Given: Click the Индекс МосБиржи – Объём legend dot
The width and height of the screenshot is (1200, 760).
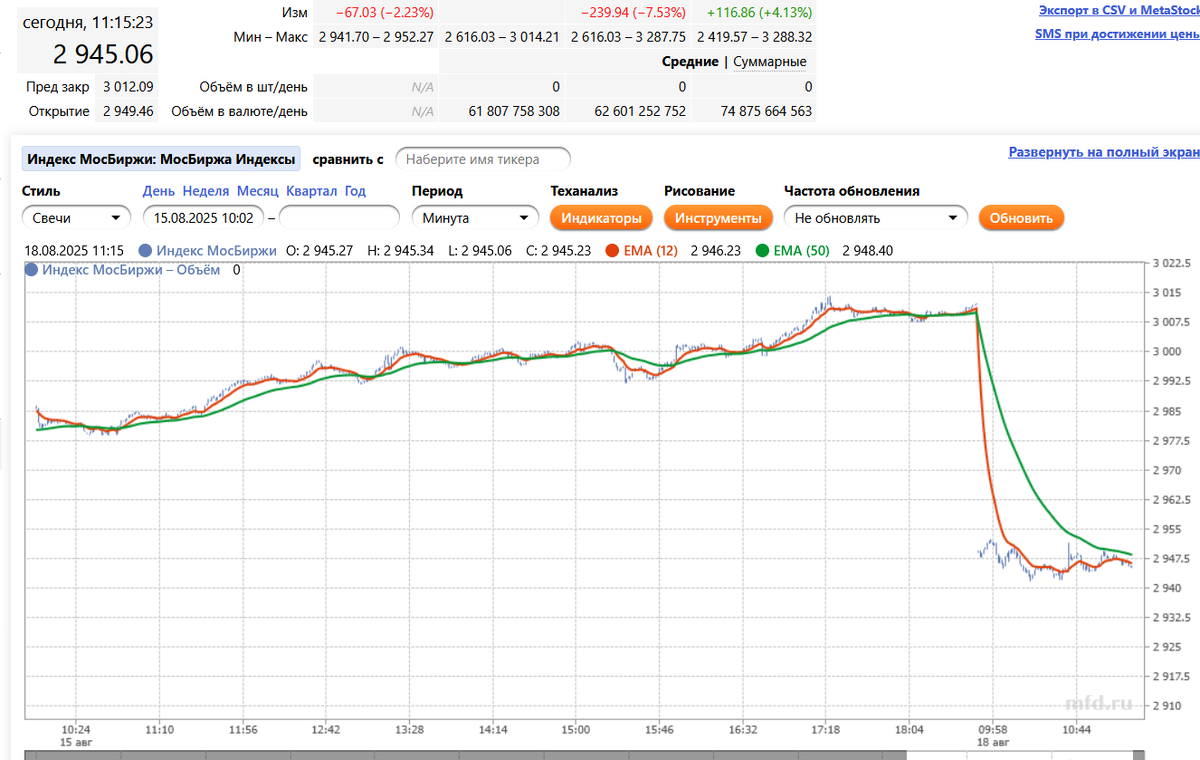Looking at the screenshot, I should (x=31, y=270).
